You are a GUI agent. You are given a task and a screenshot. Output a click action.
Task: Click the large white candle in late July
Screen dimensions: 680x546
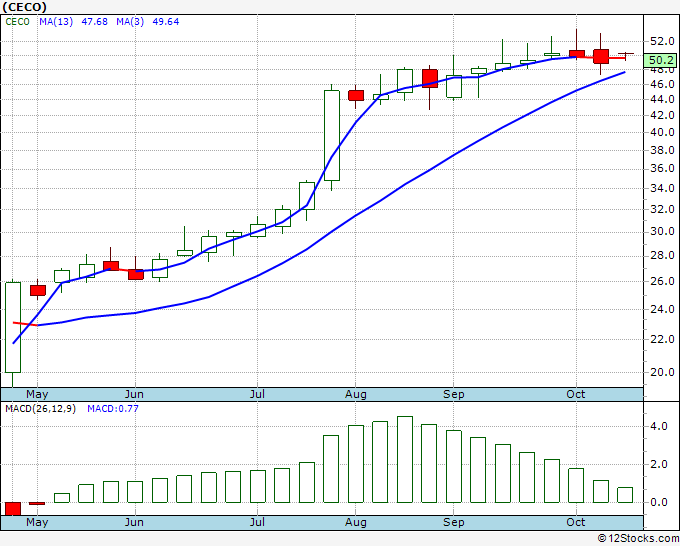pyautogui.click(x=331, y=135)
